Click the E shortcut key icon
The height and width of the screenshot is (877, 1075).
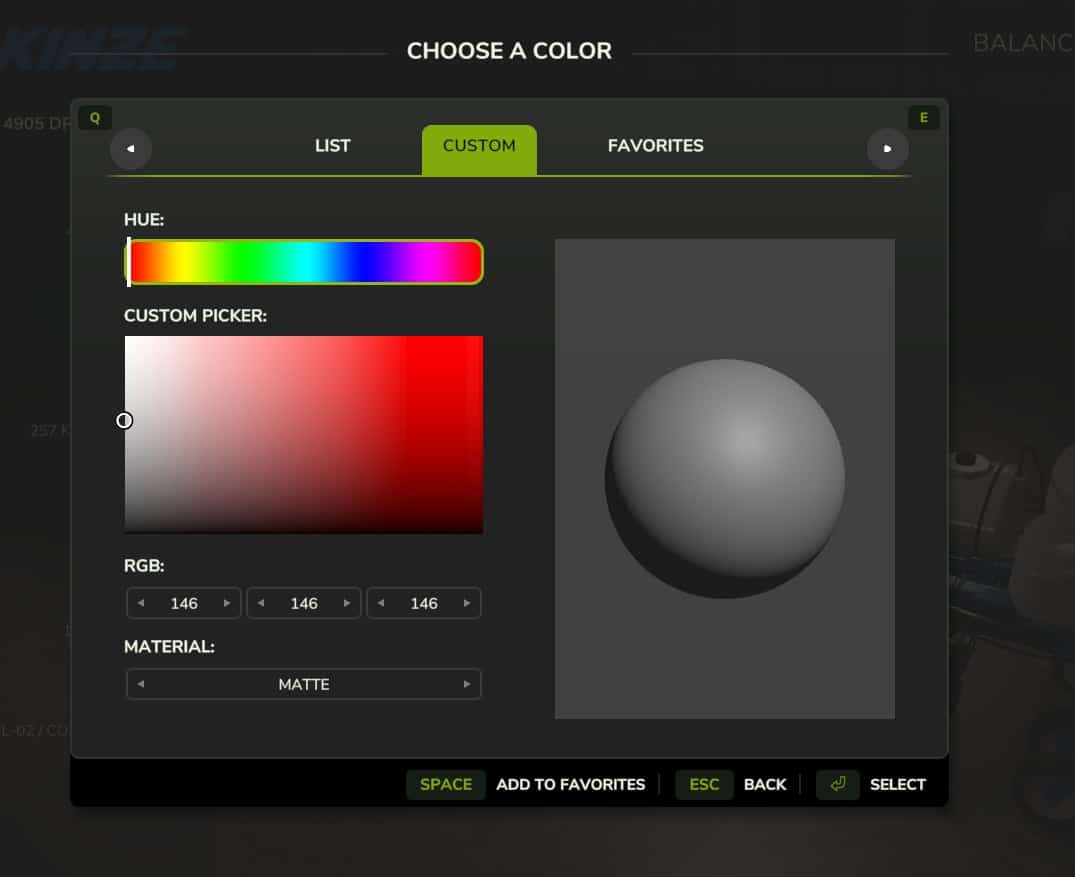(923, 118)
